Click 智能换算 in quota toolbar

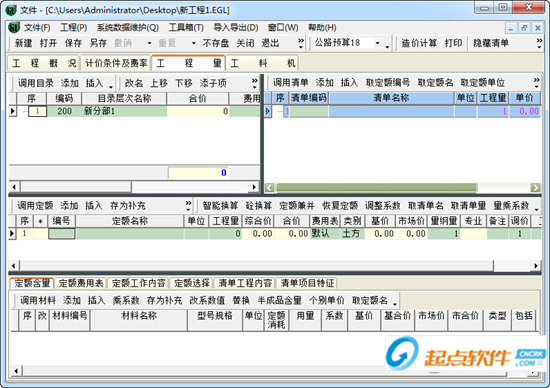pyautogui.click(x=220, y=205)
